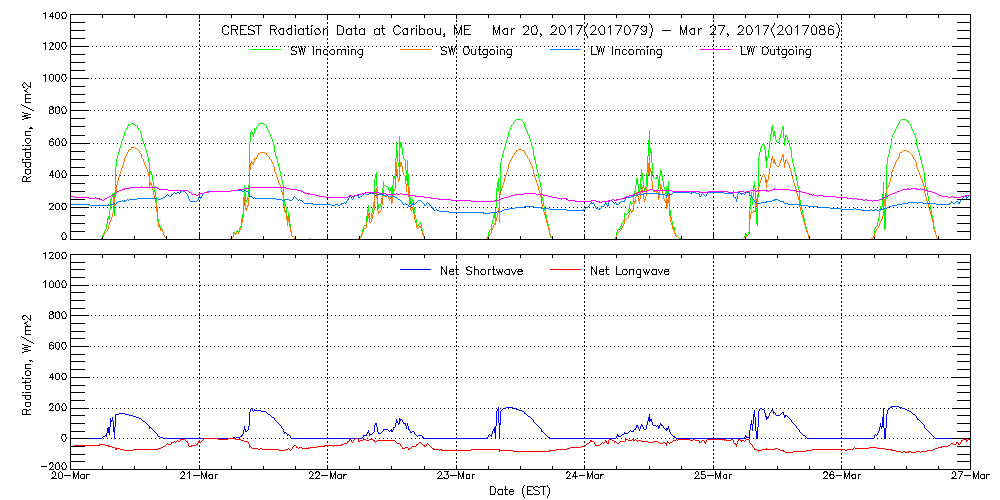Click the blue Net Shortwave legend line
The height and width of the screenshot is (500, 1000).
419,270
